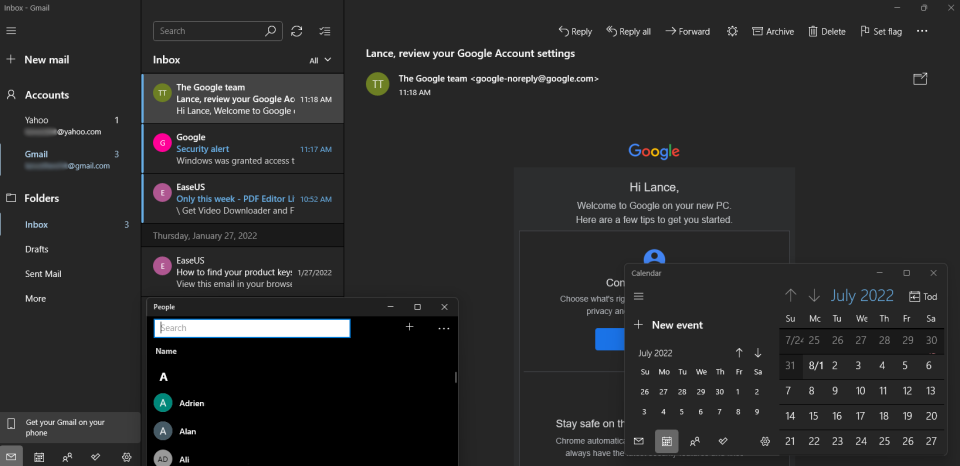Select contact Ali in People

[x=302, y=458]
